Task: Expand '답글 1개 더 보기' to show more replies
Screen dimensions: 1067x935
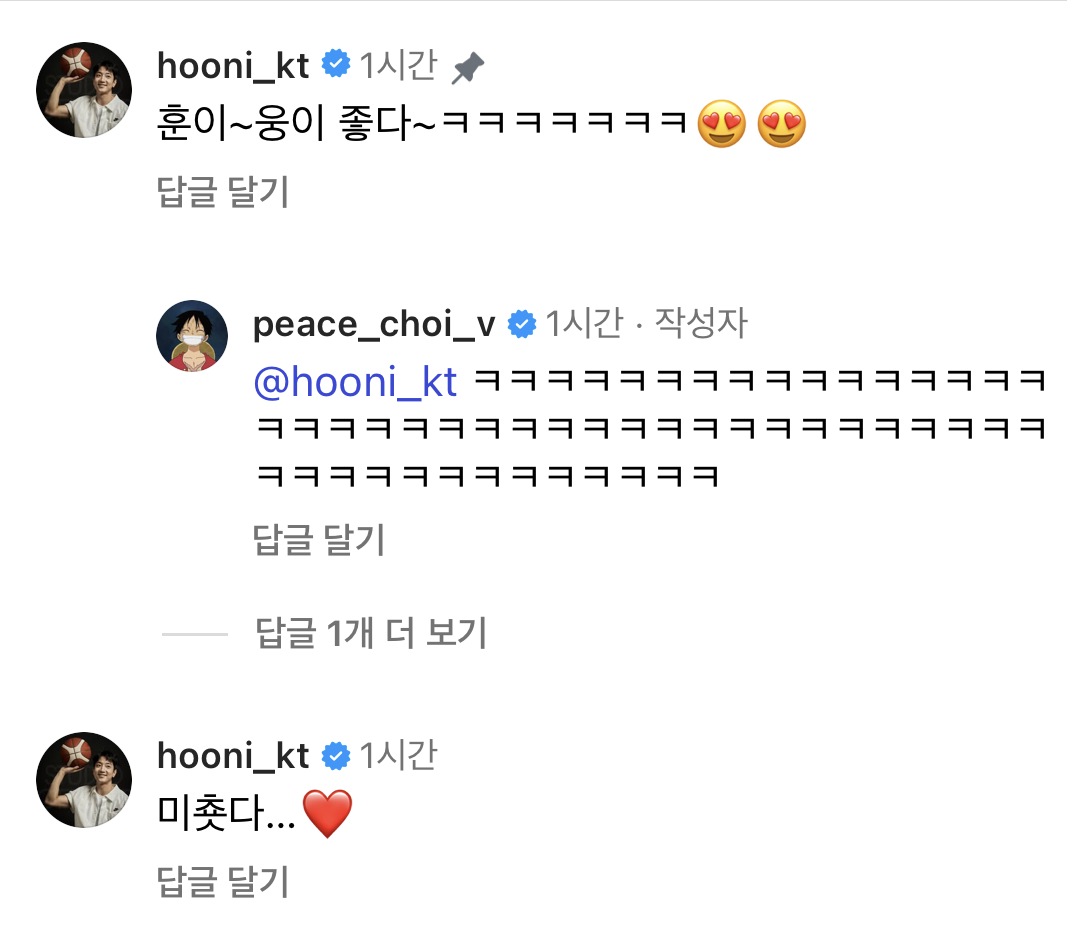Action: 371,633
